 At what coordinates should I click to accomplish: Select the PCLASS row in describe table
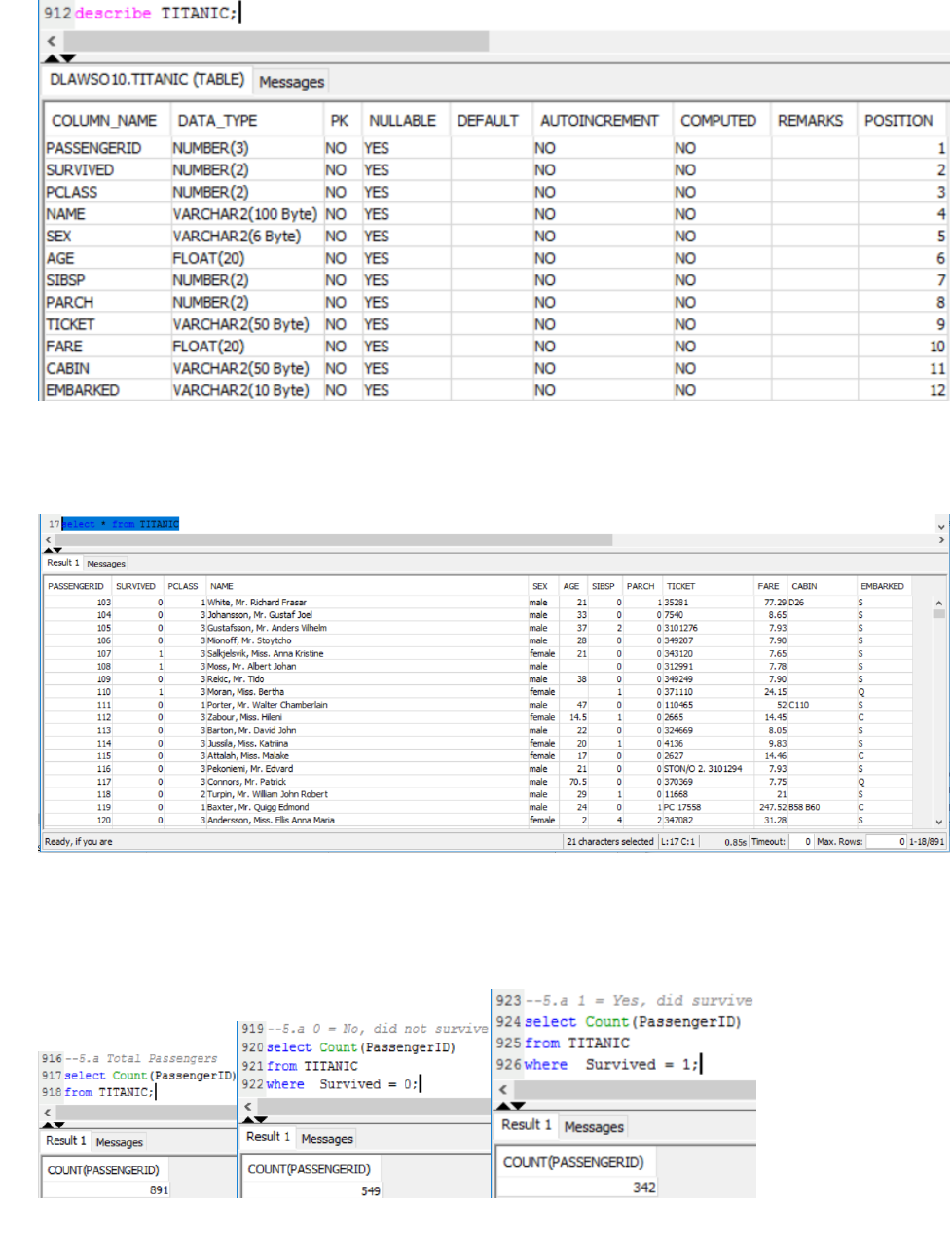point(495,192)
